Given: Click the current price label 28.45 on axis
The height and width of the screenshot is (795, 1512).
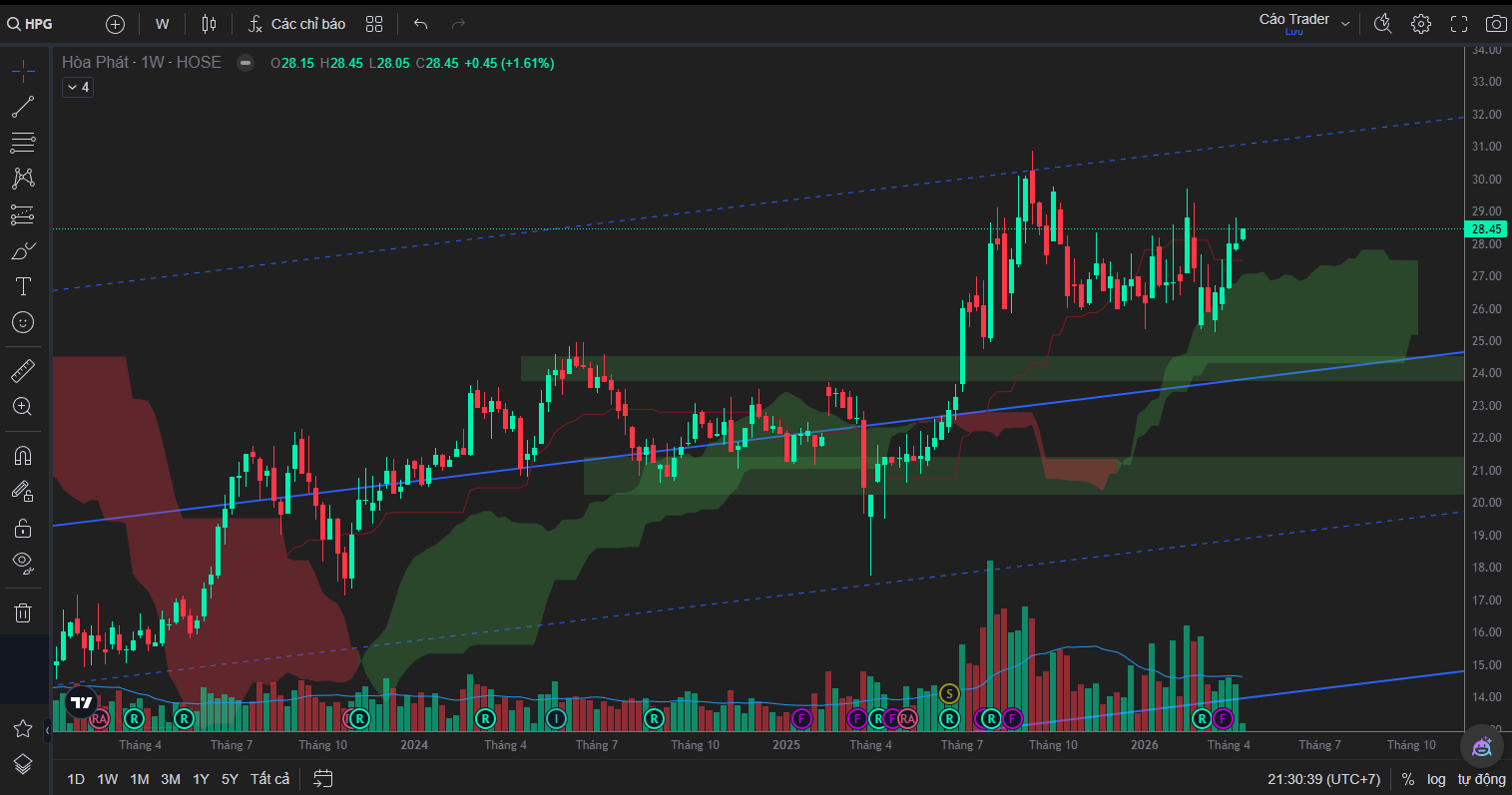Looking at the screenshot, I should click(1486, 228).
